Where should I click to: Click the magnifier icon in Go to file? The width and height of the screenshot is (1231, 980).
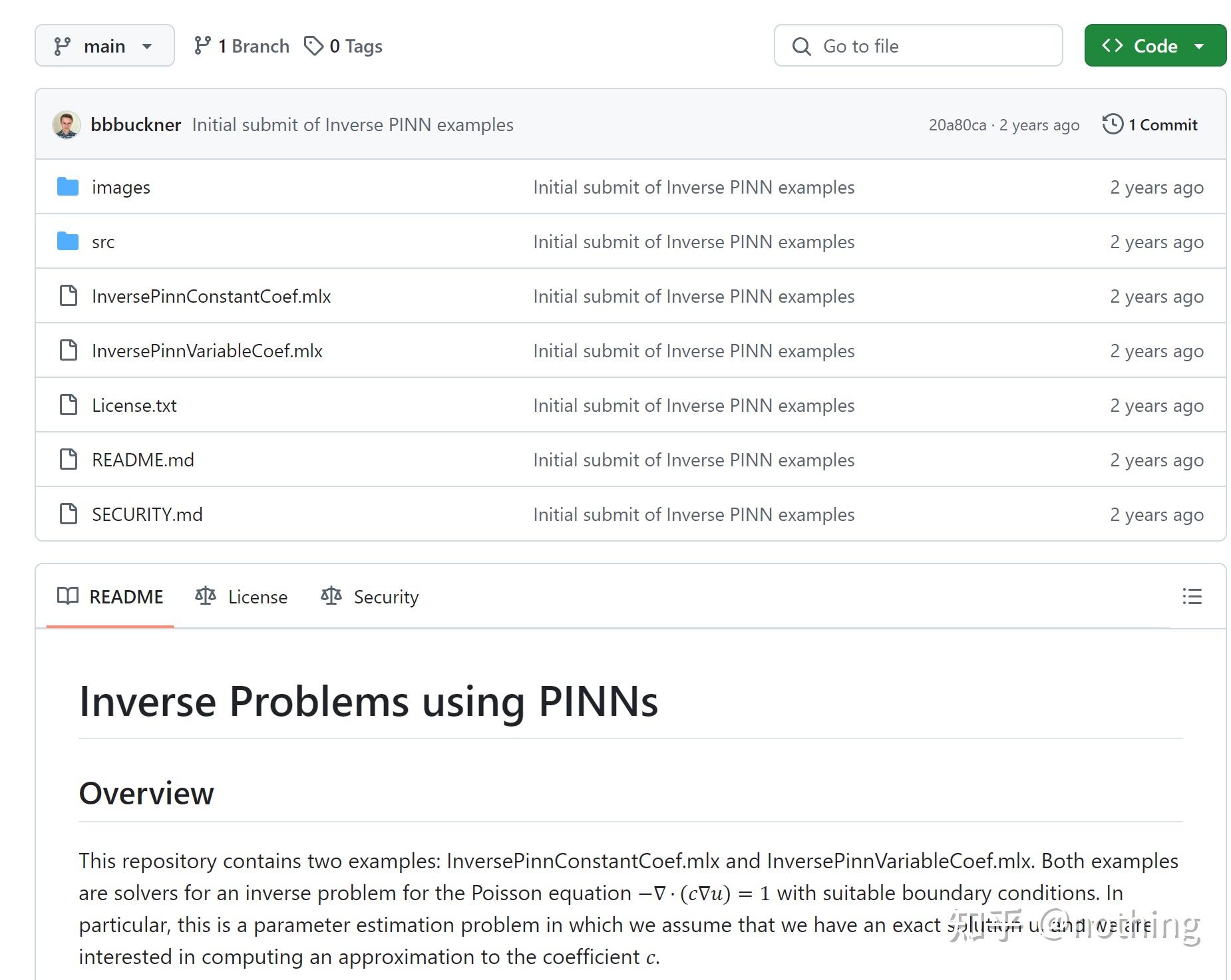801,46
